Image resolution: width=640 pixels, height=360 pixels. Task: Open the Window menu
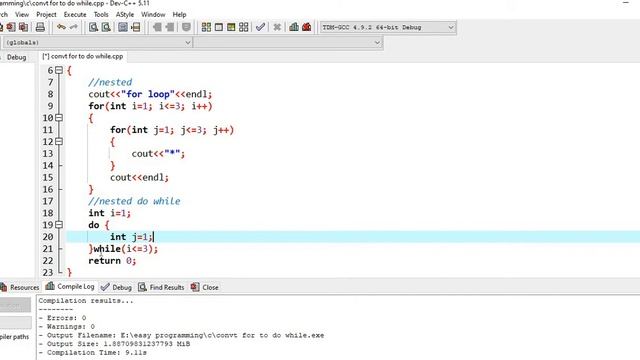click(153, 14)
